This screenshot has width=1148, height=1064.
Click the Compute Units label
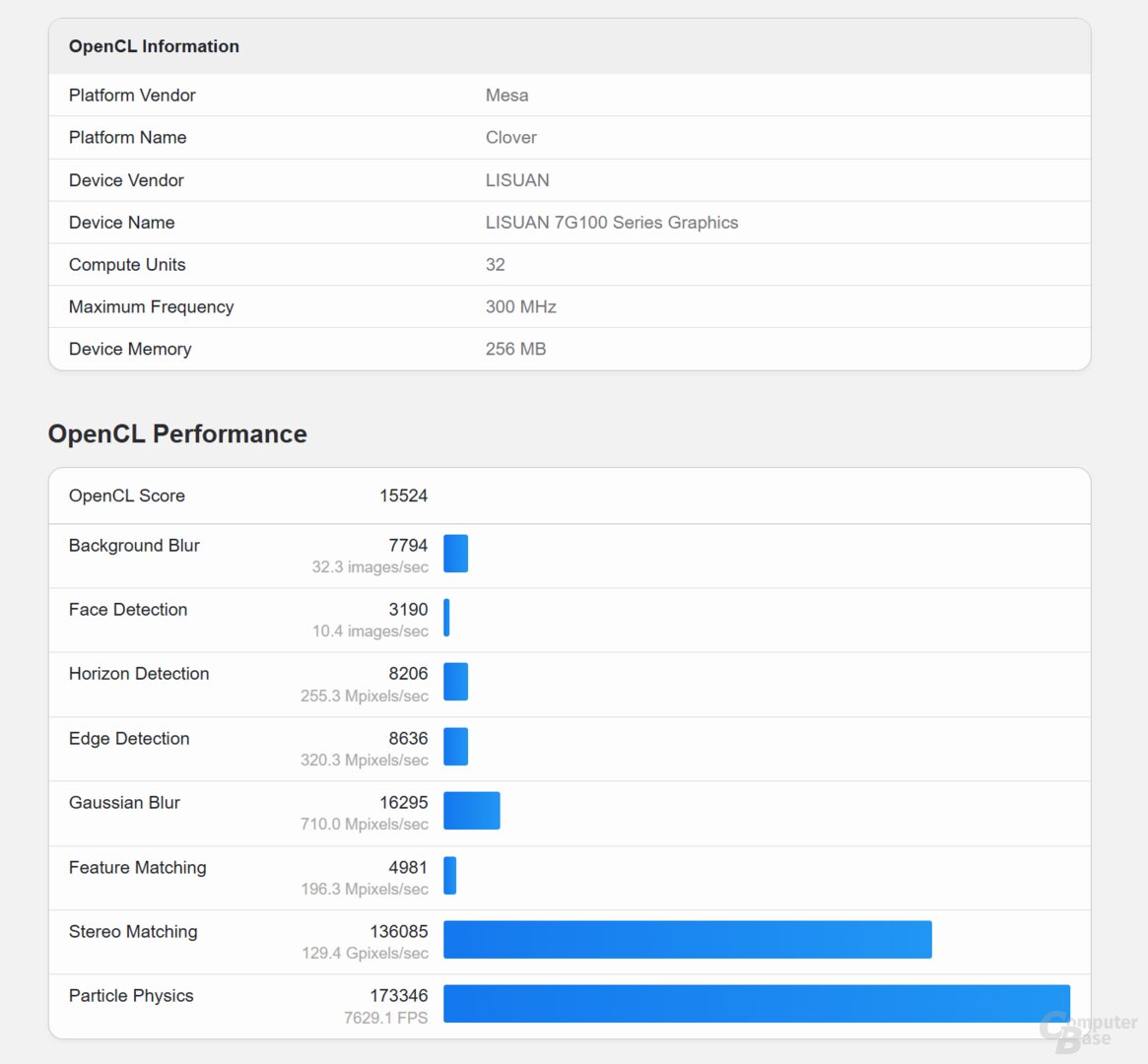click(127, 265)
